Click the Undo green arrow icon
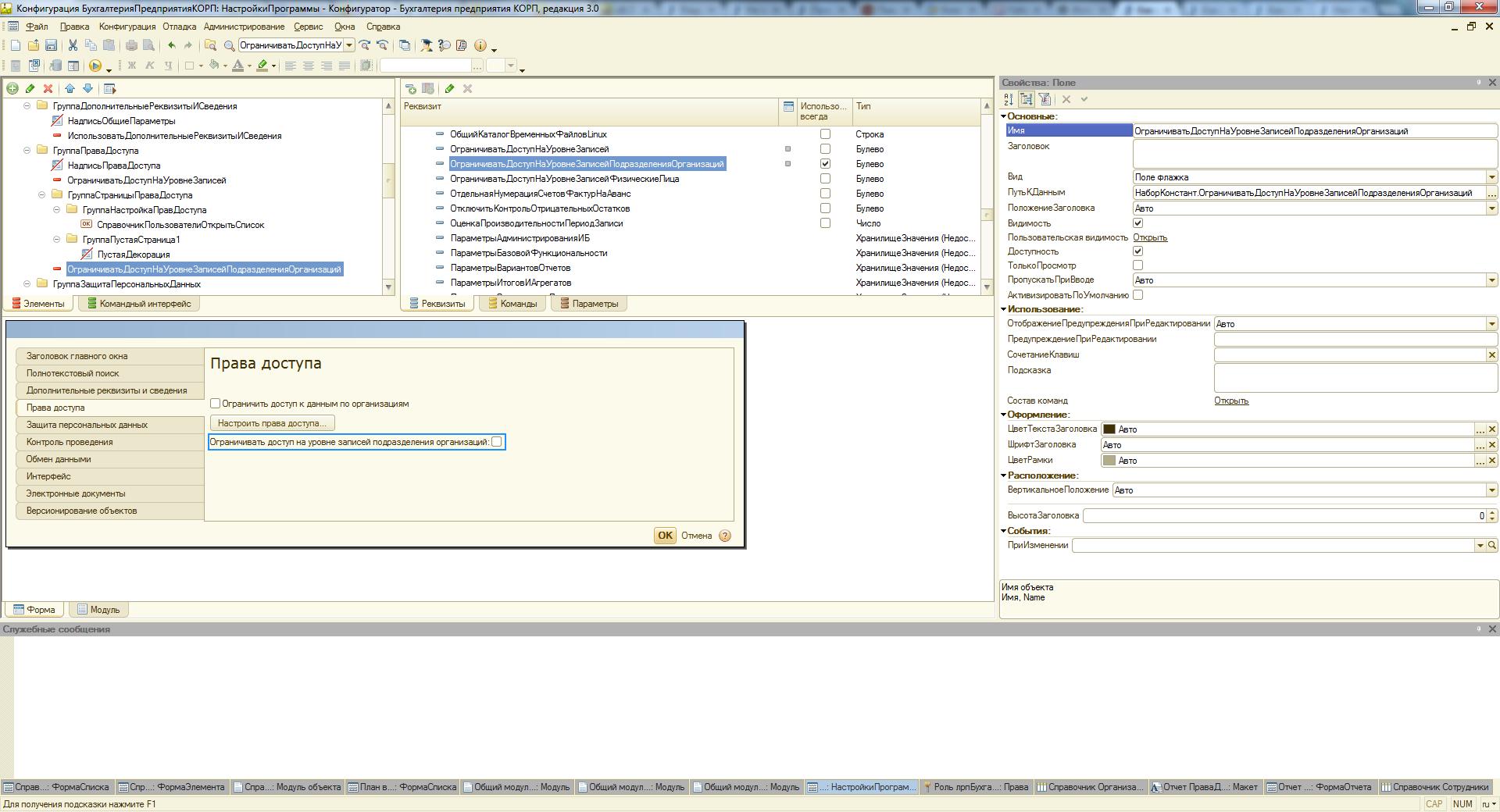The image size is (1500, 812). point(172,46)
